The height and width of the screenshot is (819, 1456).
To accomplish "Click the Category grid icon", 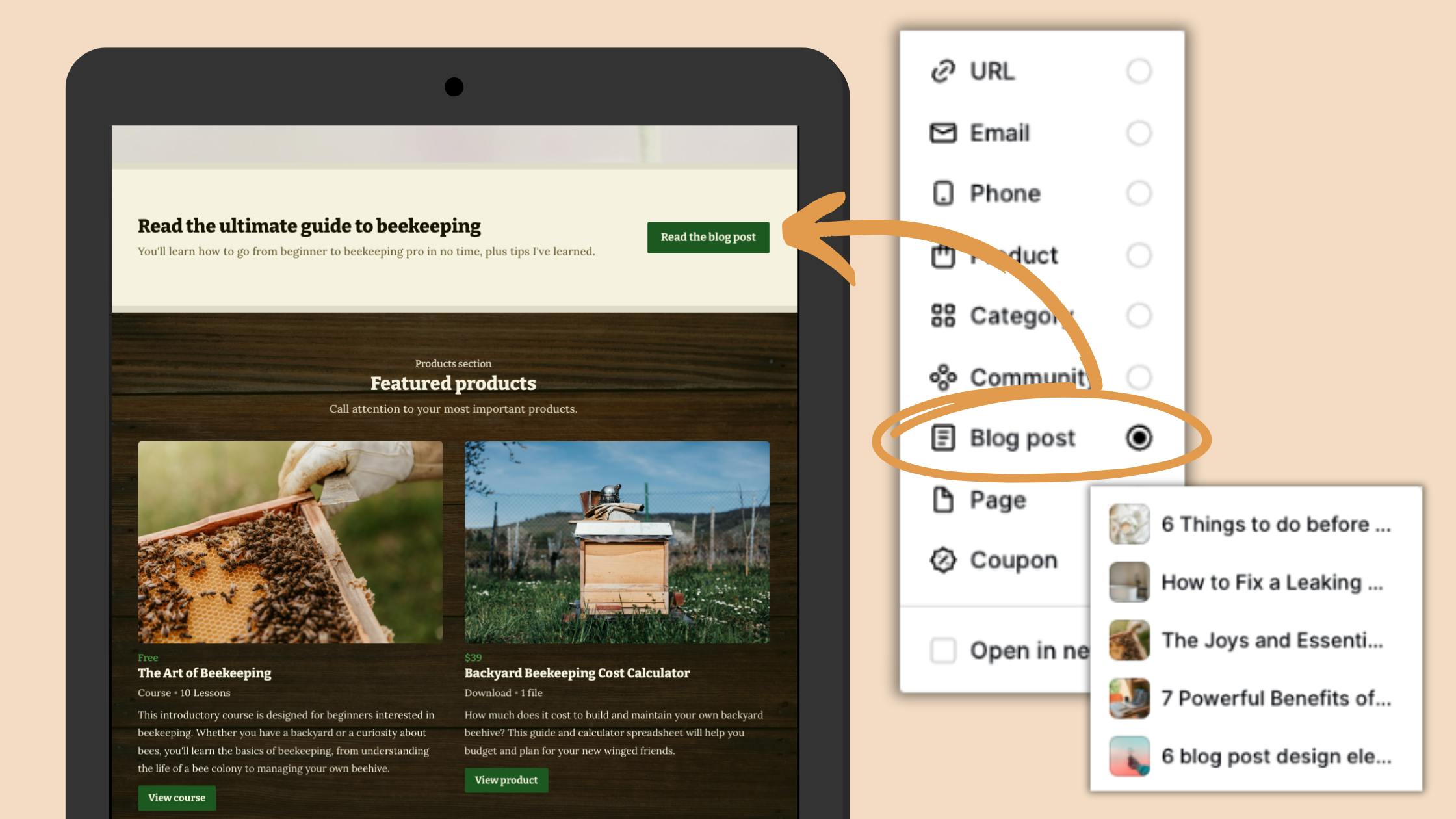I will point(942,316).
